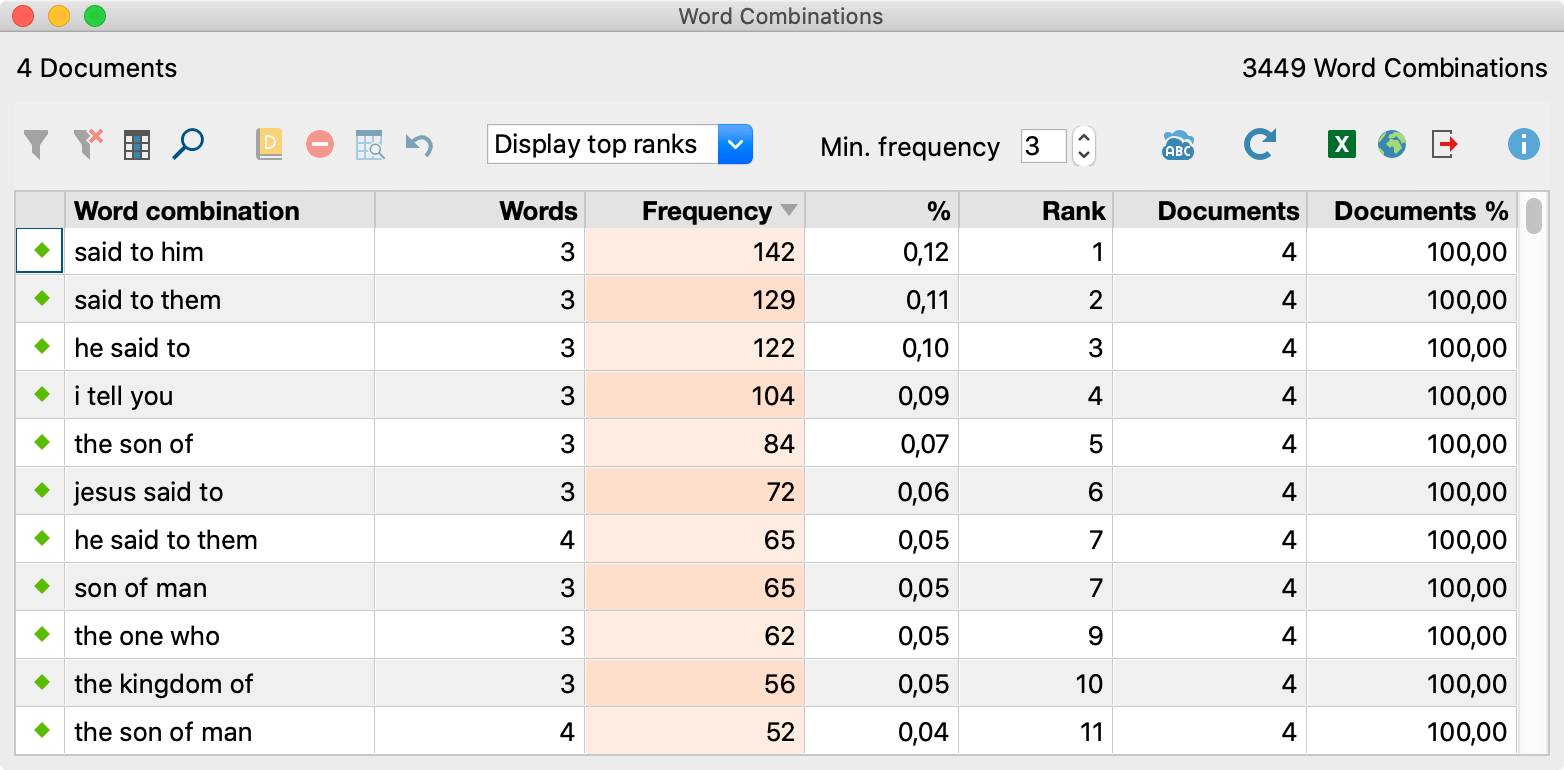This screenshot has width=1564, height=770.
Task: Toggle green diamond for 'i tell you'
Action: click(x=41, y=395)
